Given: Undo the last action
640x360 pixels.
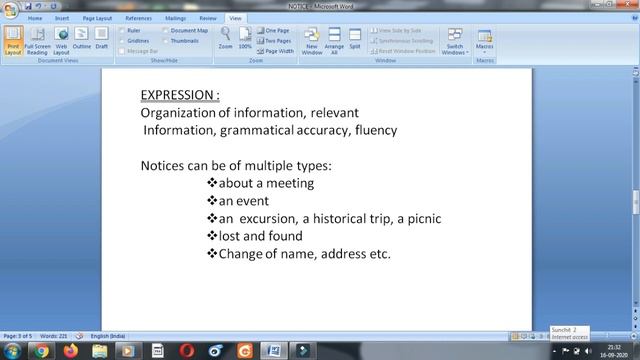Looking at the screenshot, I should (38, 6).
